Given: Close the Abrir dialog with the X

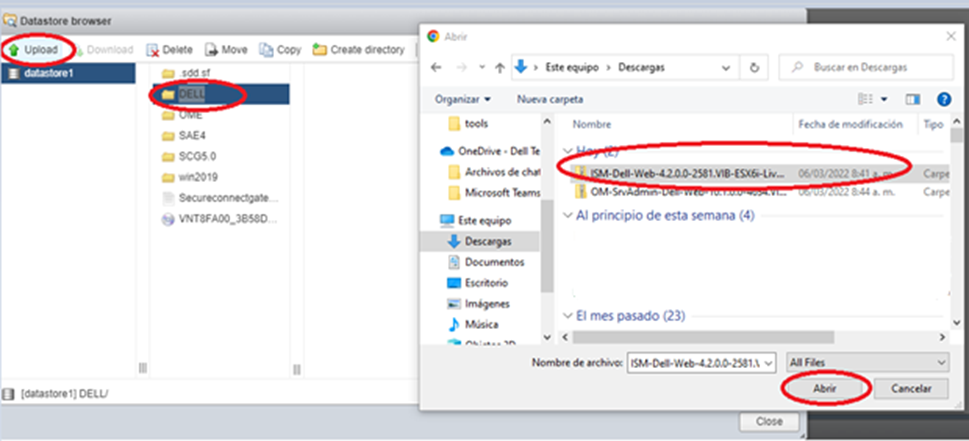Looking at the screenshot, I should [952, 36].
